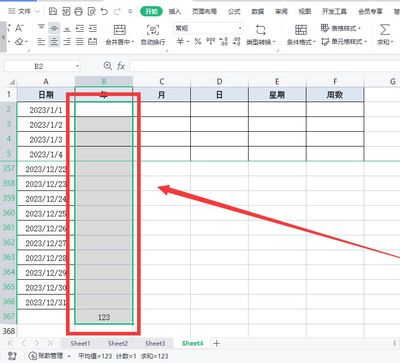Undo the last action
Viewport: 400px width, 363px height.
(x=104, y=11)
